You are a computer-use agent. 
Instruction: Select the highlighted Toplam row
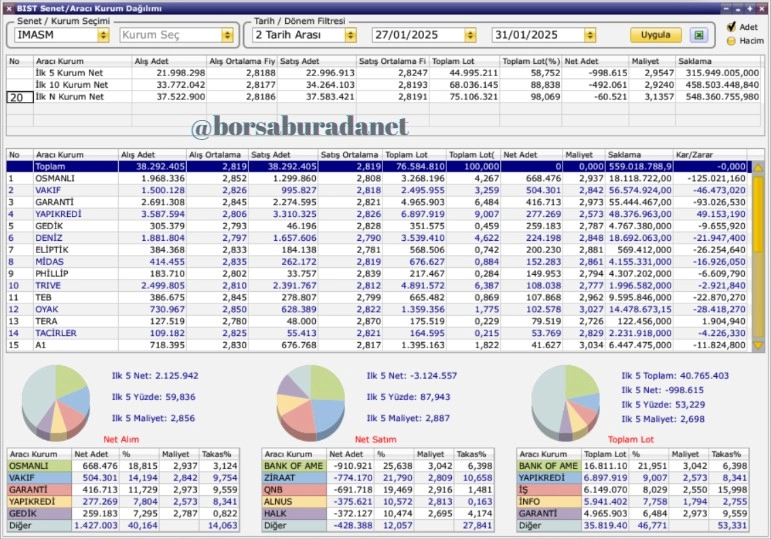point(379,167)
